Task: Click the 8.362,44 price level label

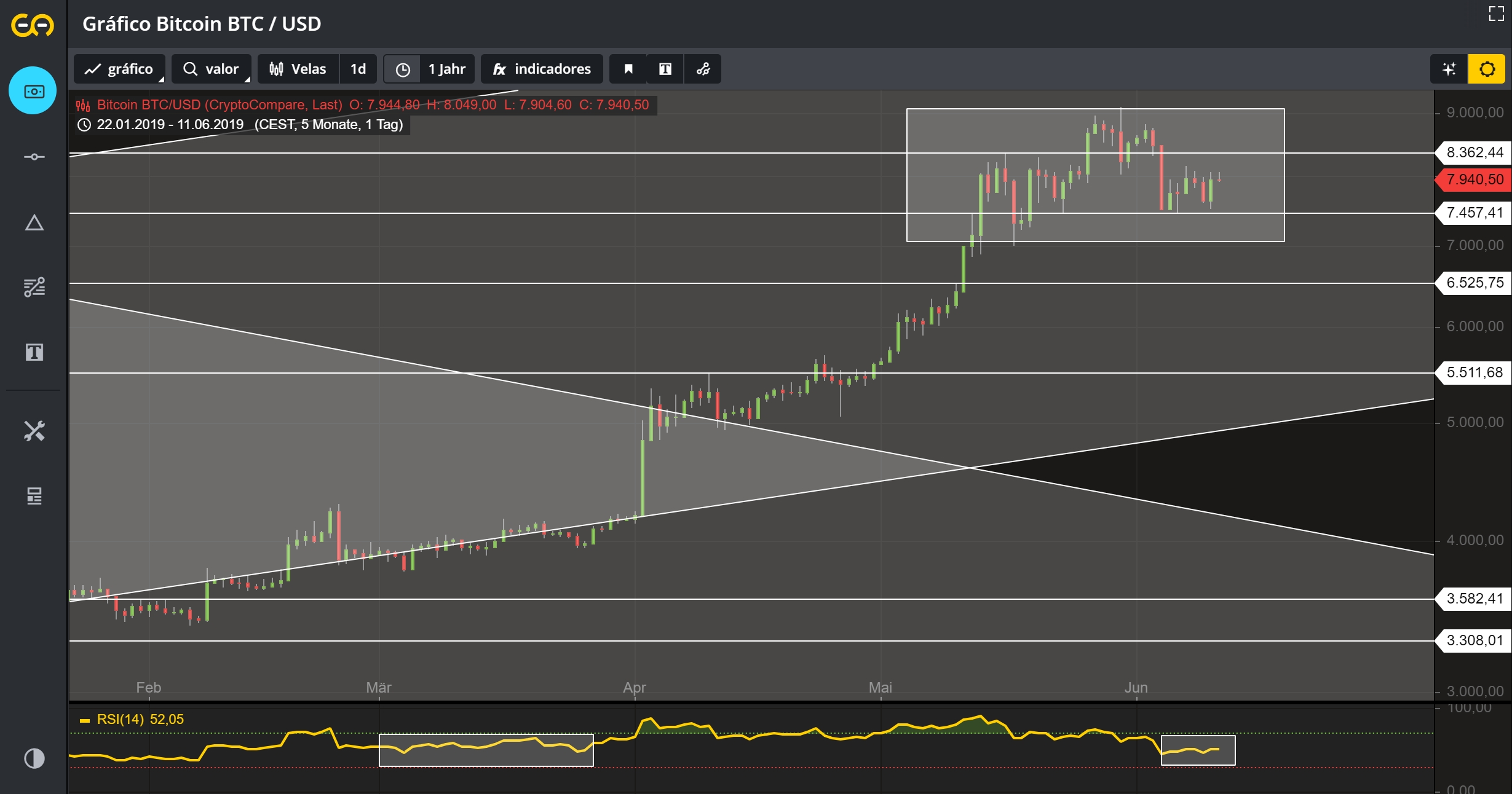Action: click(x=1473, y=152)
